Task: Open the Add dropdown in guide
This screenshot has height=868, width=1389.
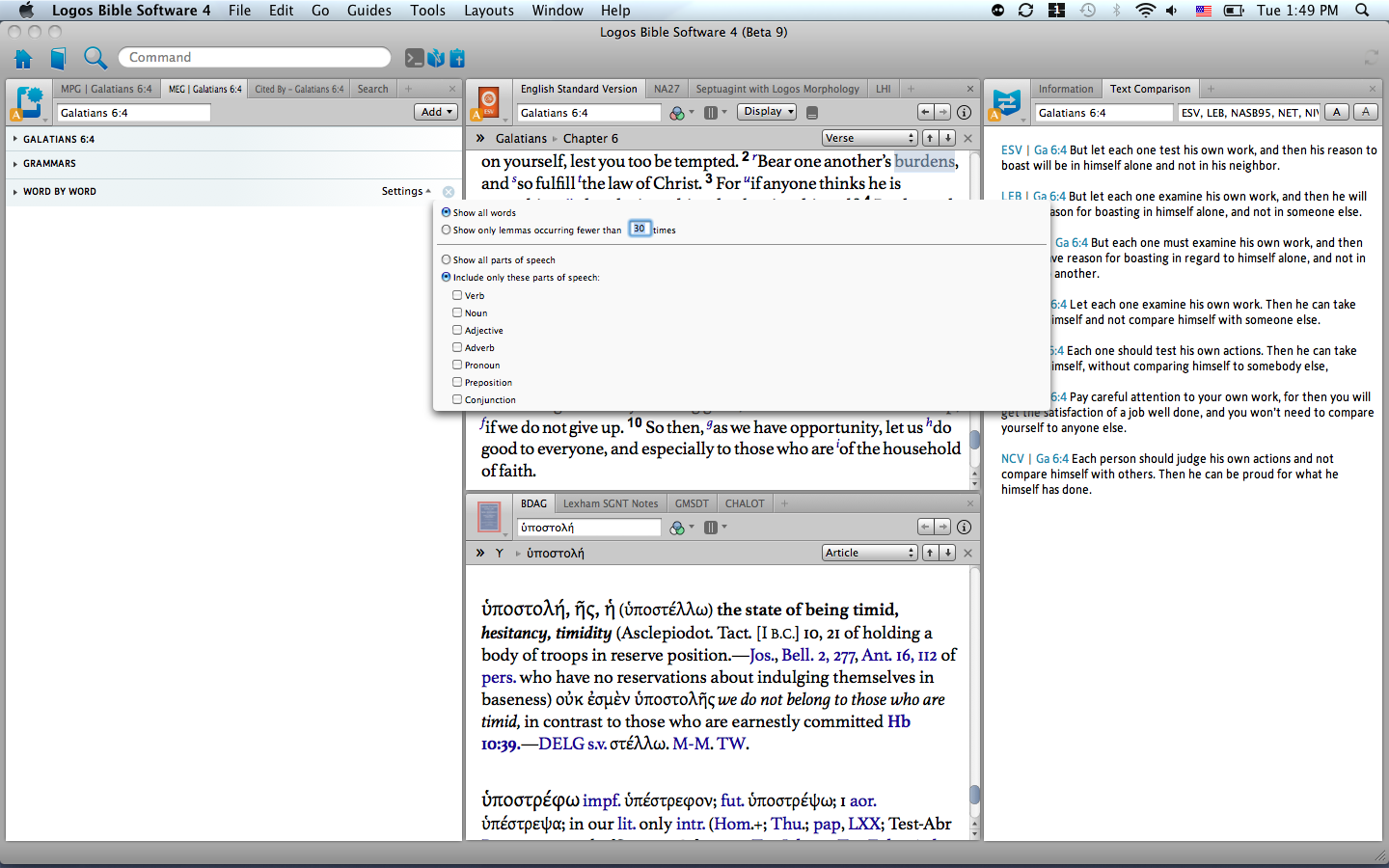Action: click(x=436, y=112)
